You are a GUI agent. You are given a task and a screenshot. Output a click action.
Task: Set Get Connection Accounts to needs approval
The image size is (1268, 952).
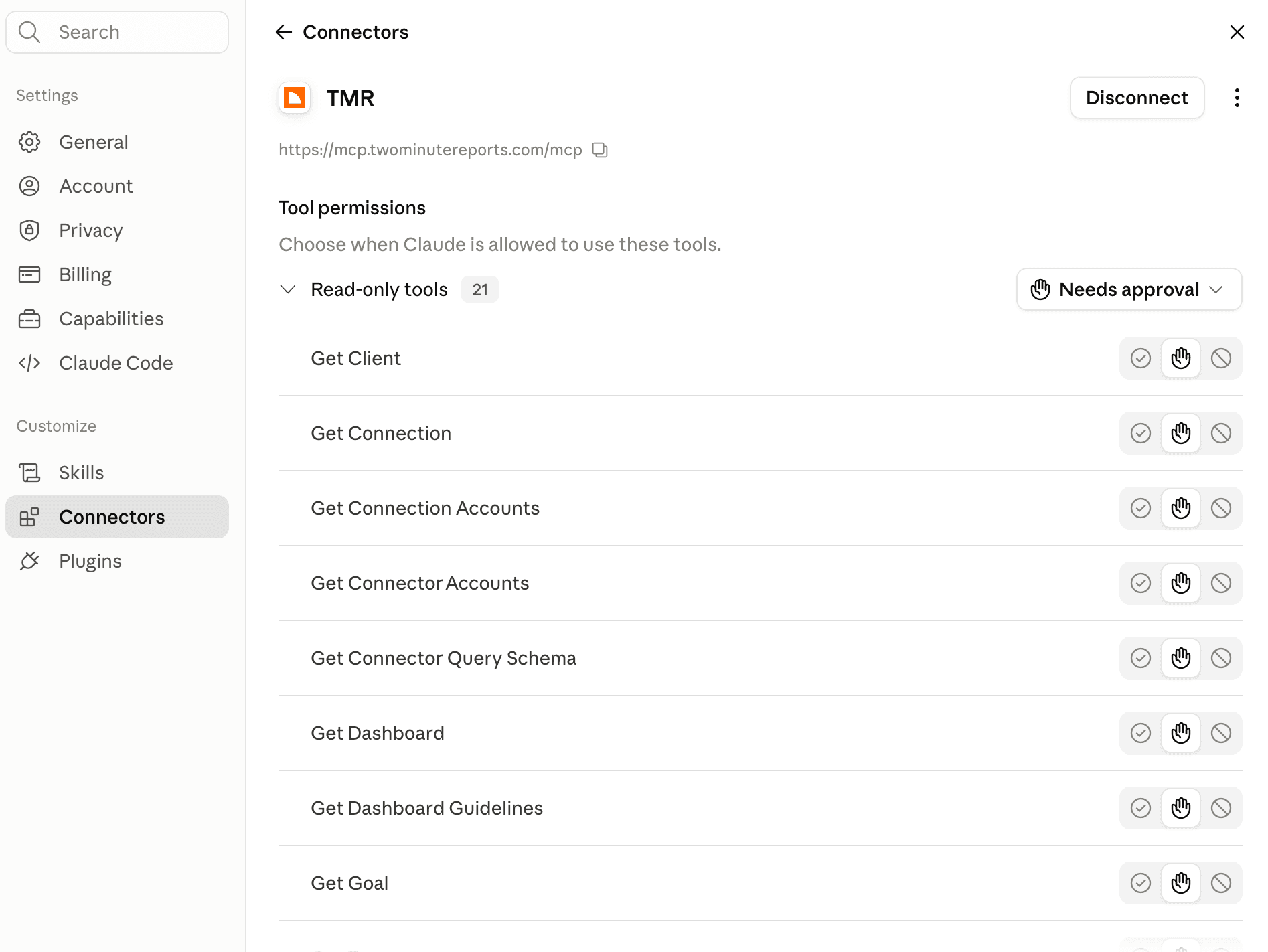click(x=1180, y=508)
